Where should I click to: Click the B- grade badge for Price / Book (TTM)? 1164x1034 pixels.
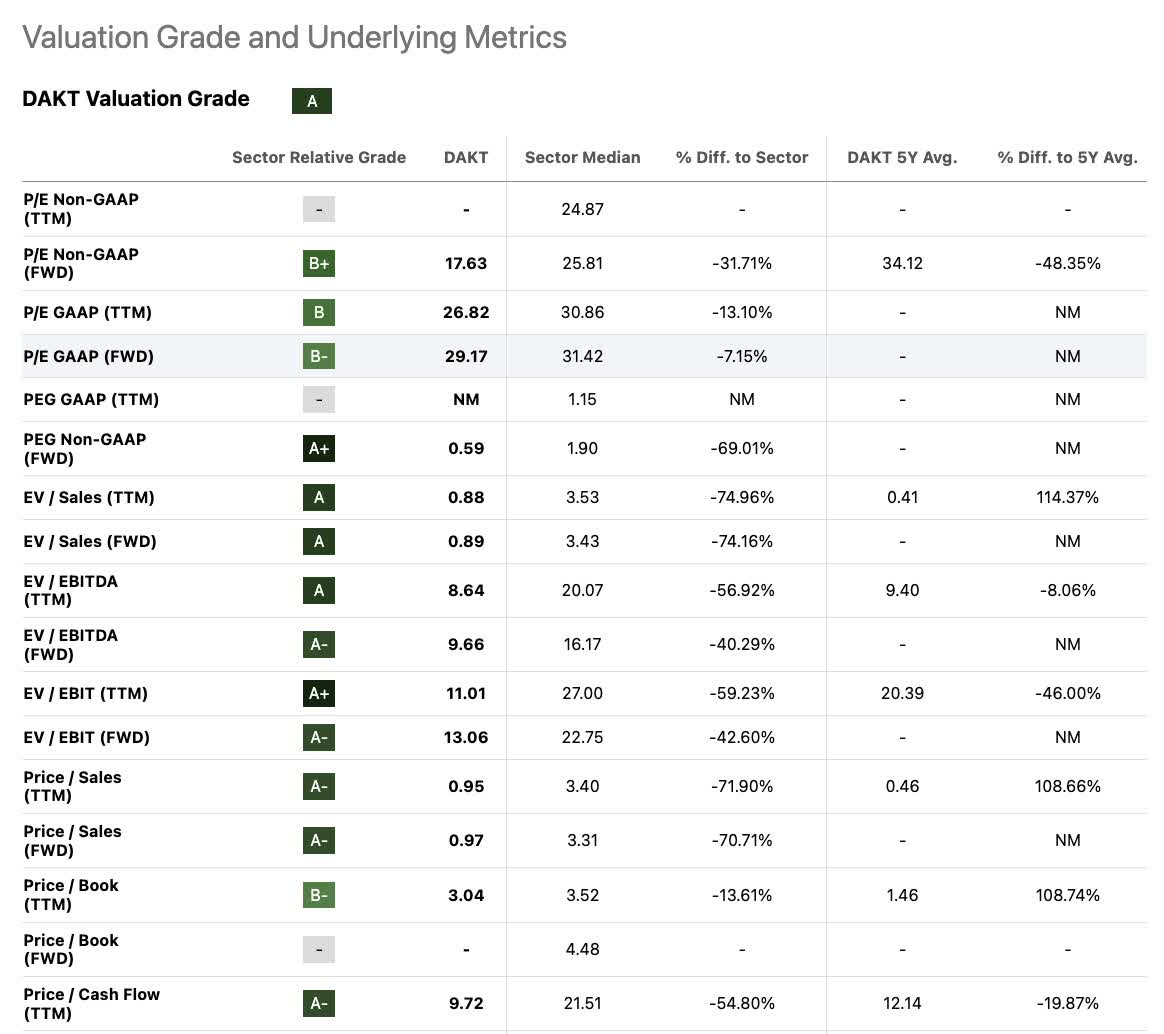319,895
